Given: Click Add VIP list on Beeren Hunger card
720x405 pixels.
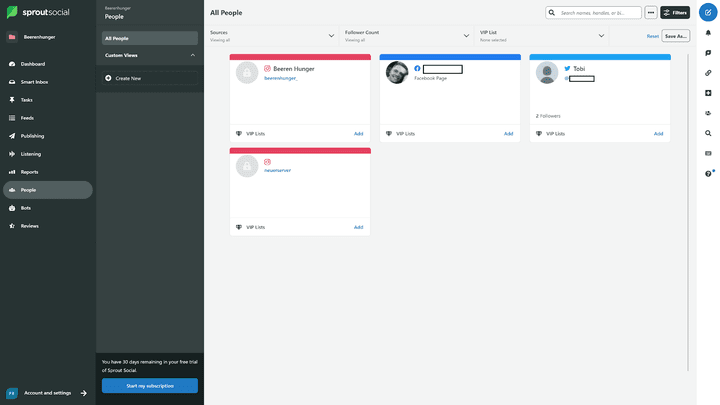Looking at the screenshot, I should coord(358,134).
